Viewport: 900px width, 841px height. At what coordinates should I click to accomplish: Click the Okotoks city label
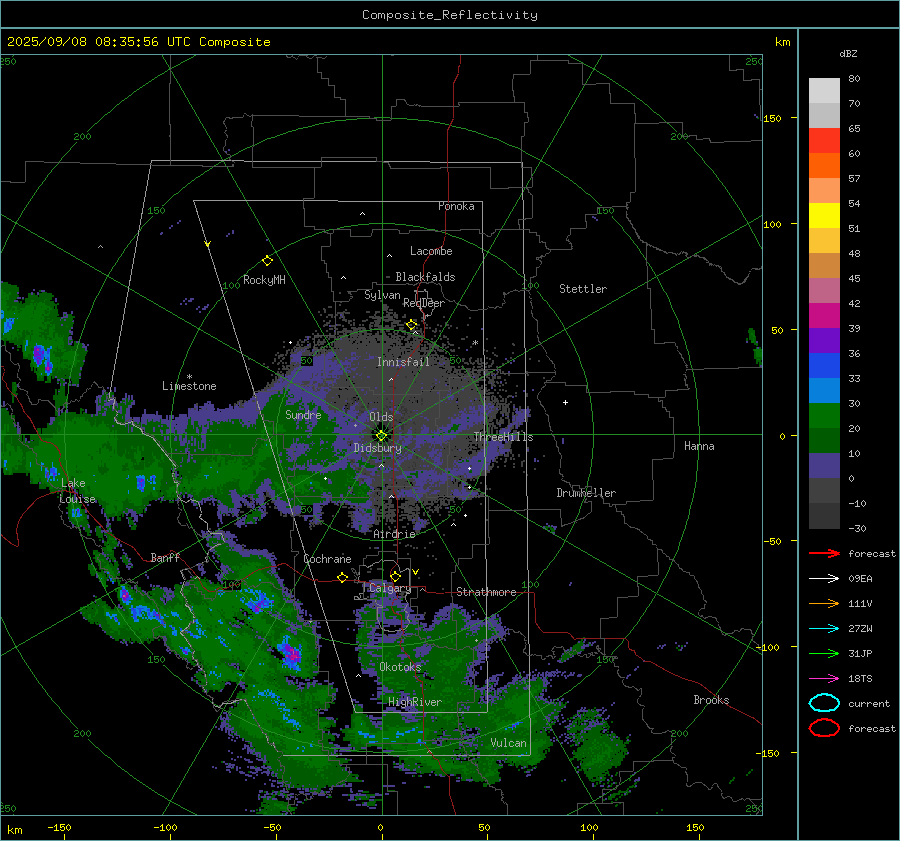coord(400,666)
